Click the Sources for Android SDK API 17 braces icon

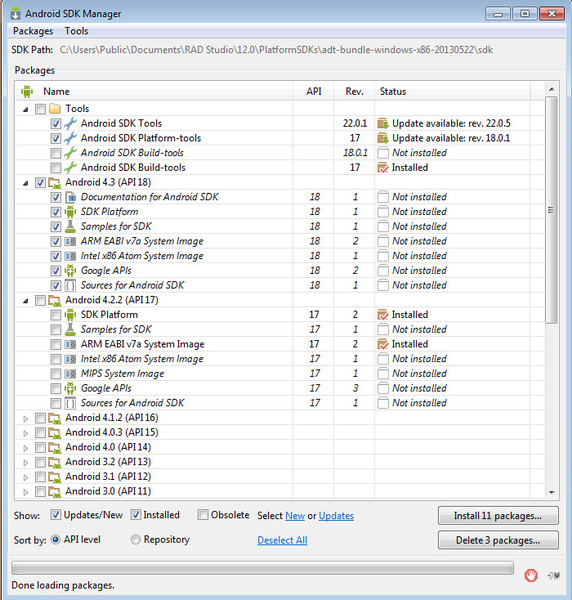click(70, 403)
